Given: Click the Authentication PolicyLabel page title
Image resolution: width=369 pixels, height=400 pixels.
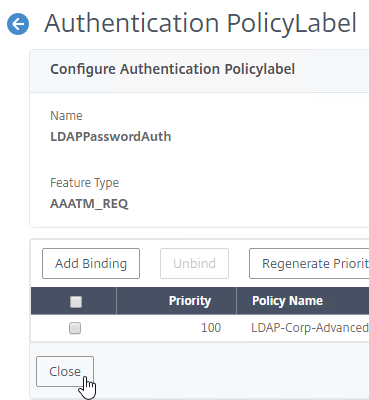Looking at the screenshot, I should pyautogui.click(x=201, y=24).
